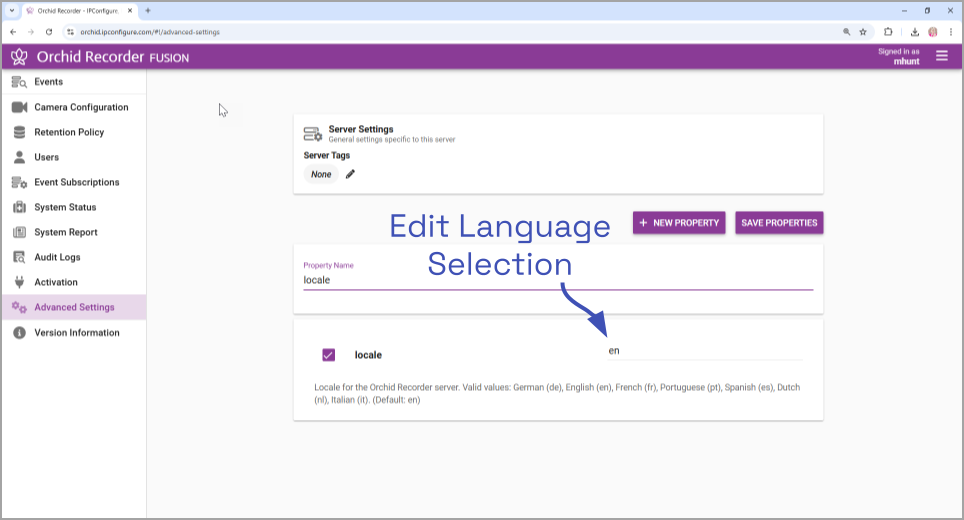The image size is (964, 520).
Task: Open the System Report icon
Action: 19,232
